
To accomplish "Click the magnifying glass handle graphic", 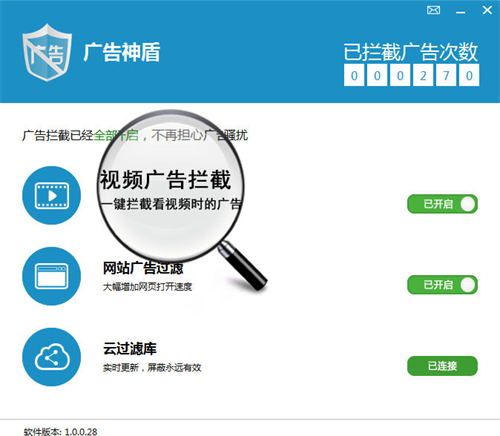I will tap(243, 266).
